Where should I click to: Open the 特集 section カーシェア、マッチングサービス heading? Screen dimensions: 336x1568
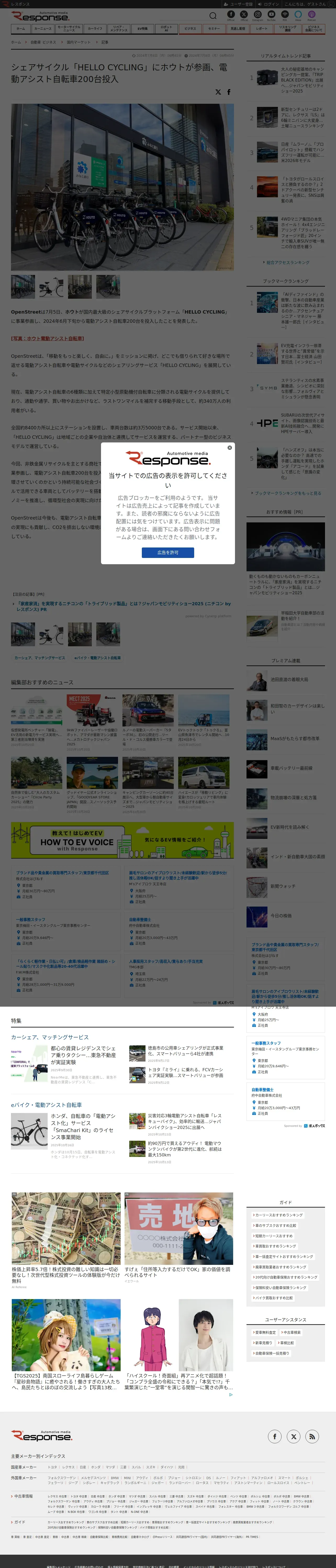[50, 1037]
